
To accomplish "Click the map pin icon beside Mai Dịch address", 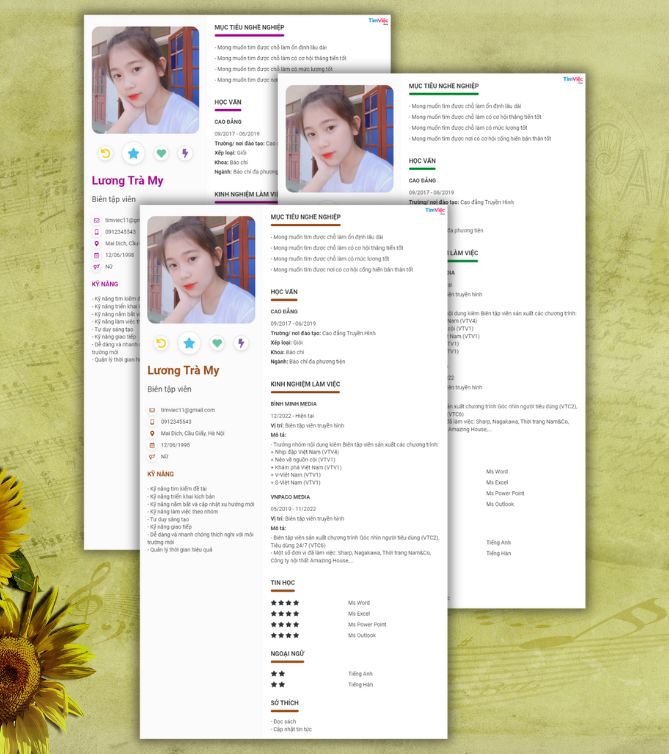I will (152, 433).
